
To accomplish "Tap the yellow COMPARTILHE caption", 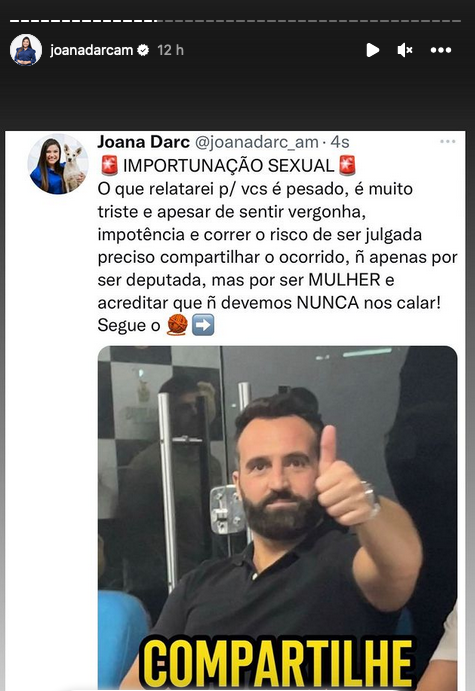I will pyautogui.click(x=278, y=664).
